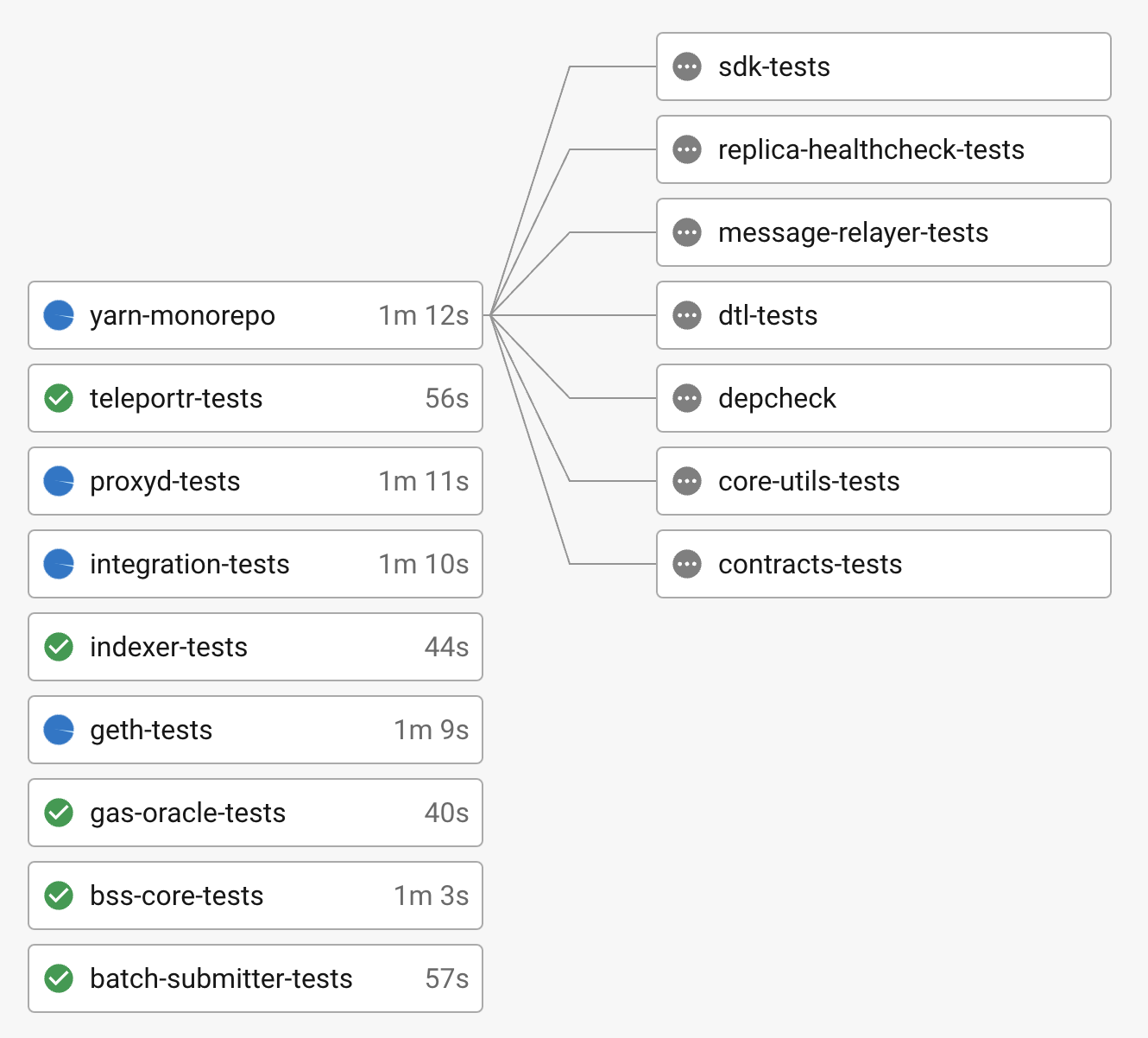Click the pending icon on contracts-tests
The height and width of the screenshot is (1038, 1148).
pos(687,564)
